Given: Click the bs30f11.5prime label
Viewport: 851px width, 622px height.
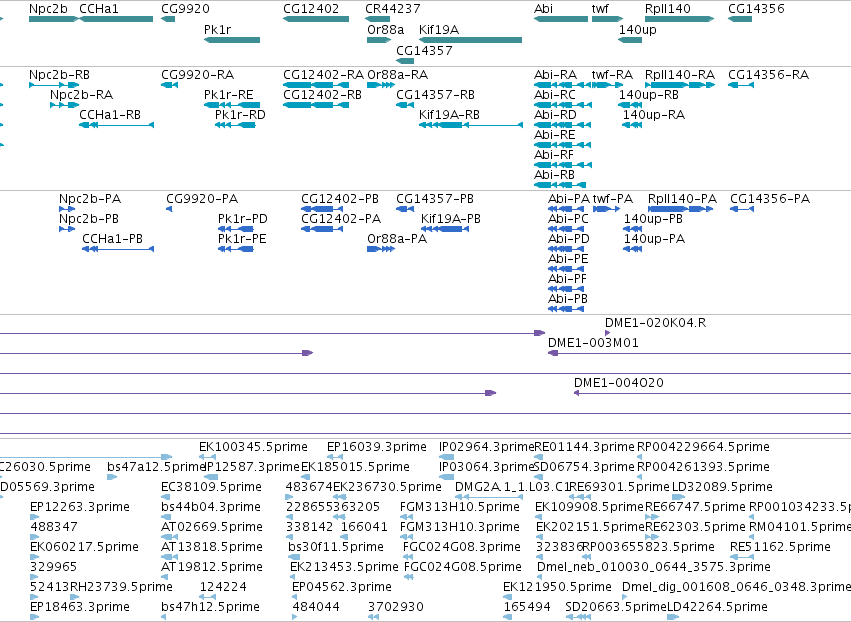Looking at the screenshot, I should (x=336, y=547).
